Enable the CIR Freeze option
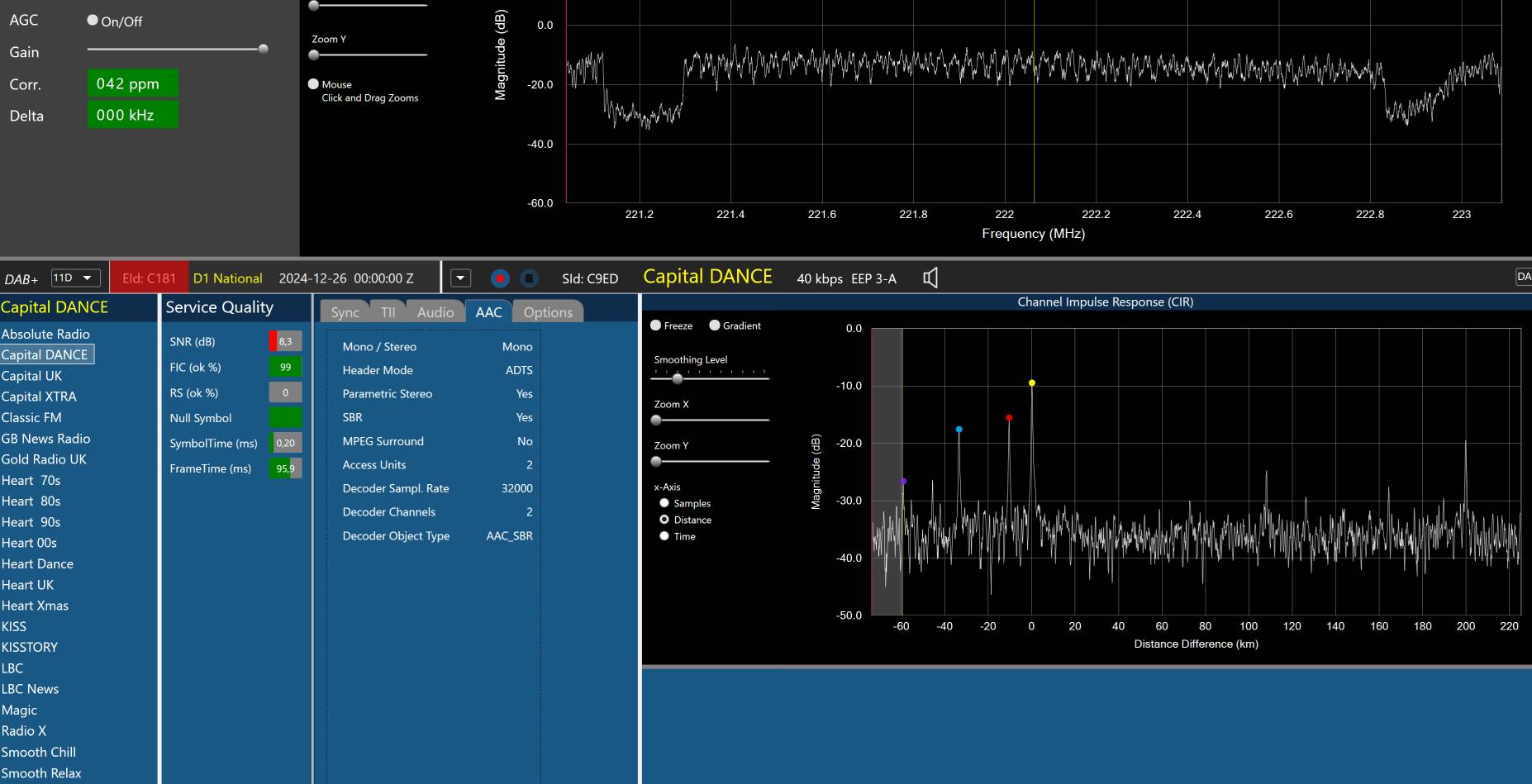 (656, 325)
